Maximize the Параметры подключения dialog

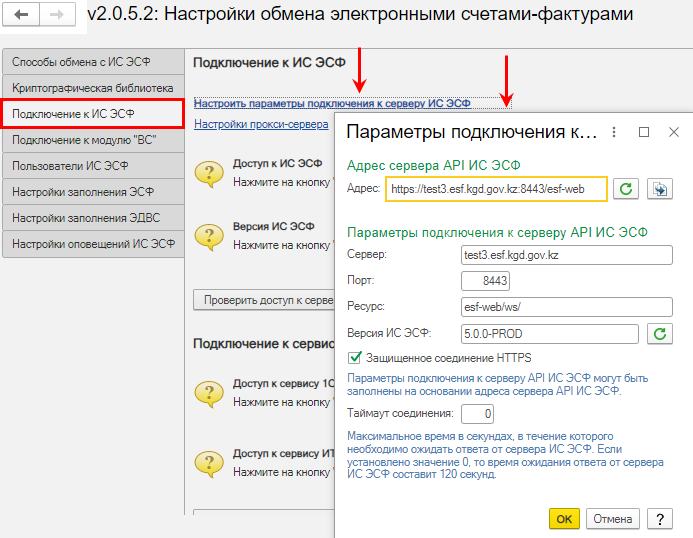click(x=644, y=132)
